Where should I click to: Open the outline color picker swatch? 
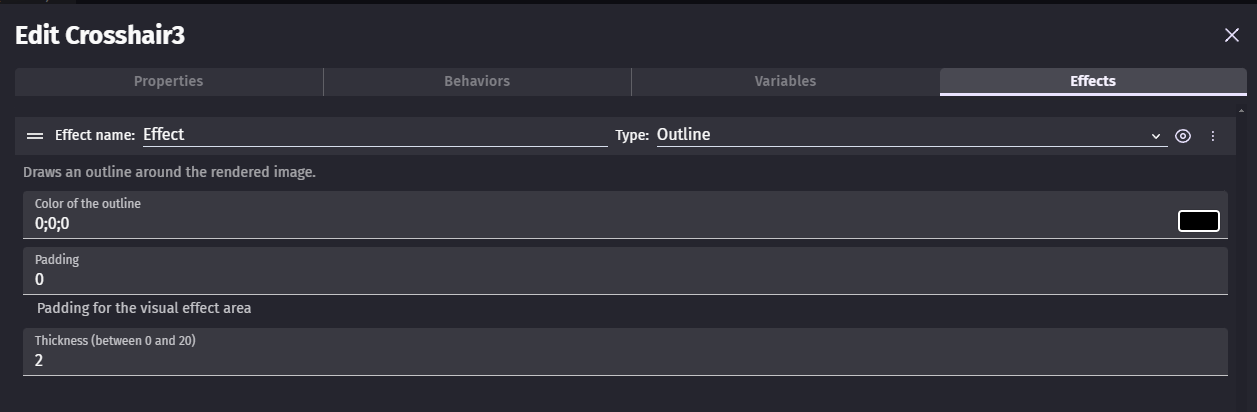pyautogui.click(x=1198, y=221)
